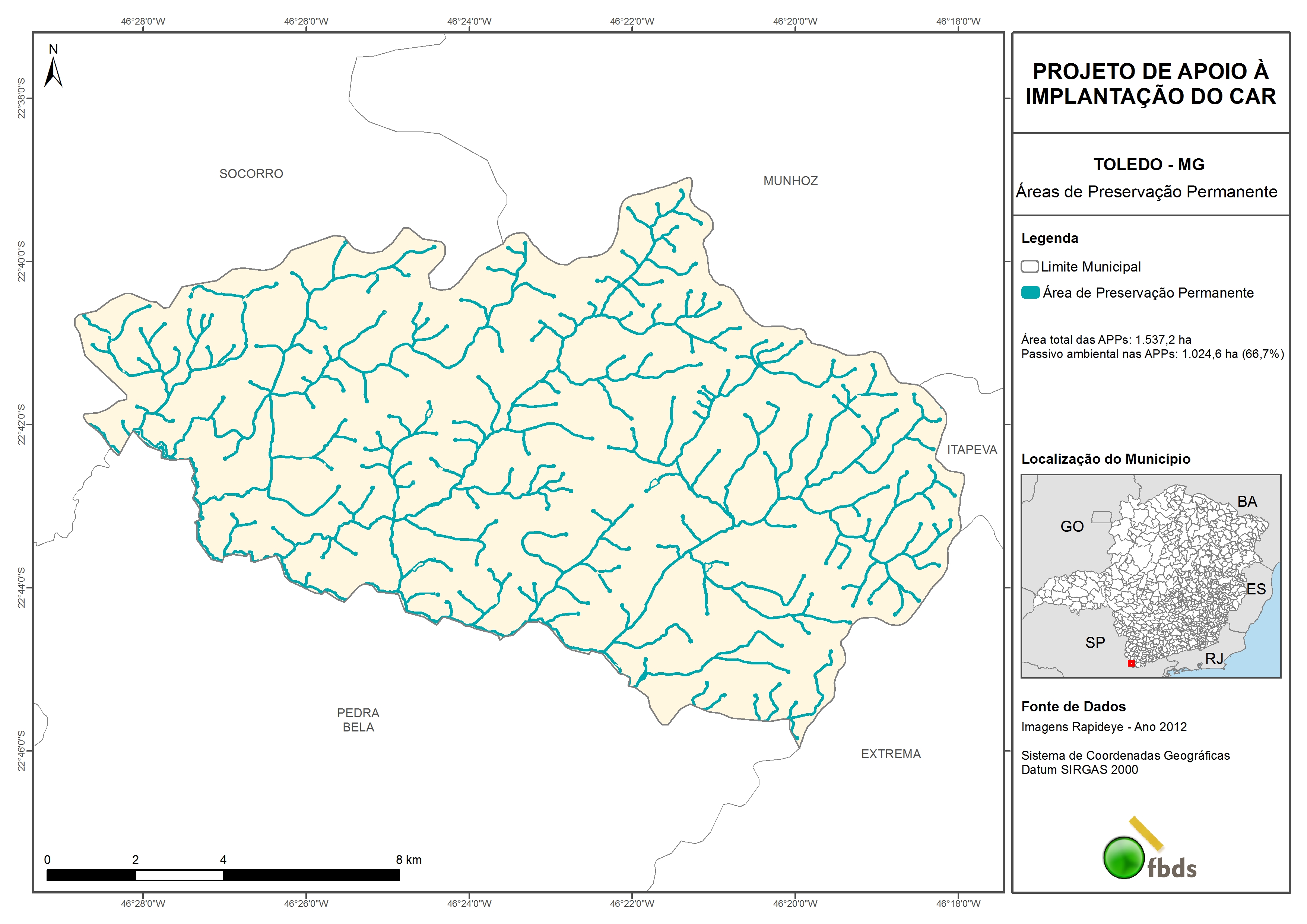Screen dimensions: 1307x924
Task: Click the Área total das APPs text
Action: click(x=1106, y=340)
